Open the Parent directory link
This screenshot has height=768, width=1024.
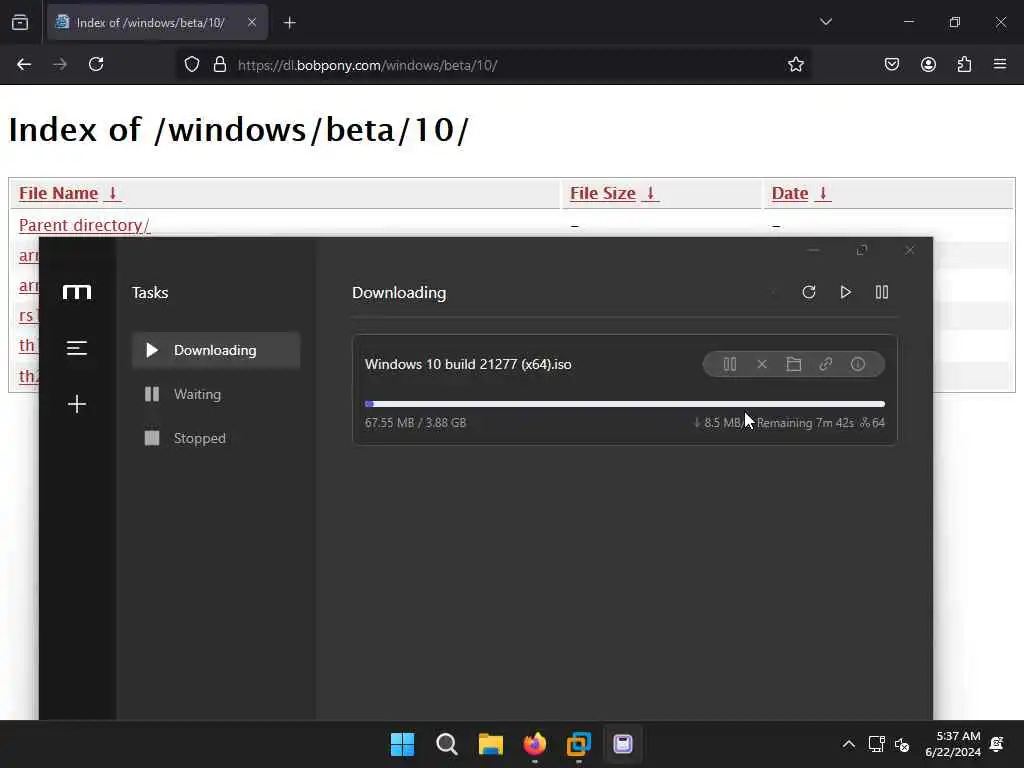click(x=84, y=225)
